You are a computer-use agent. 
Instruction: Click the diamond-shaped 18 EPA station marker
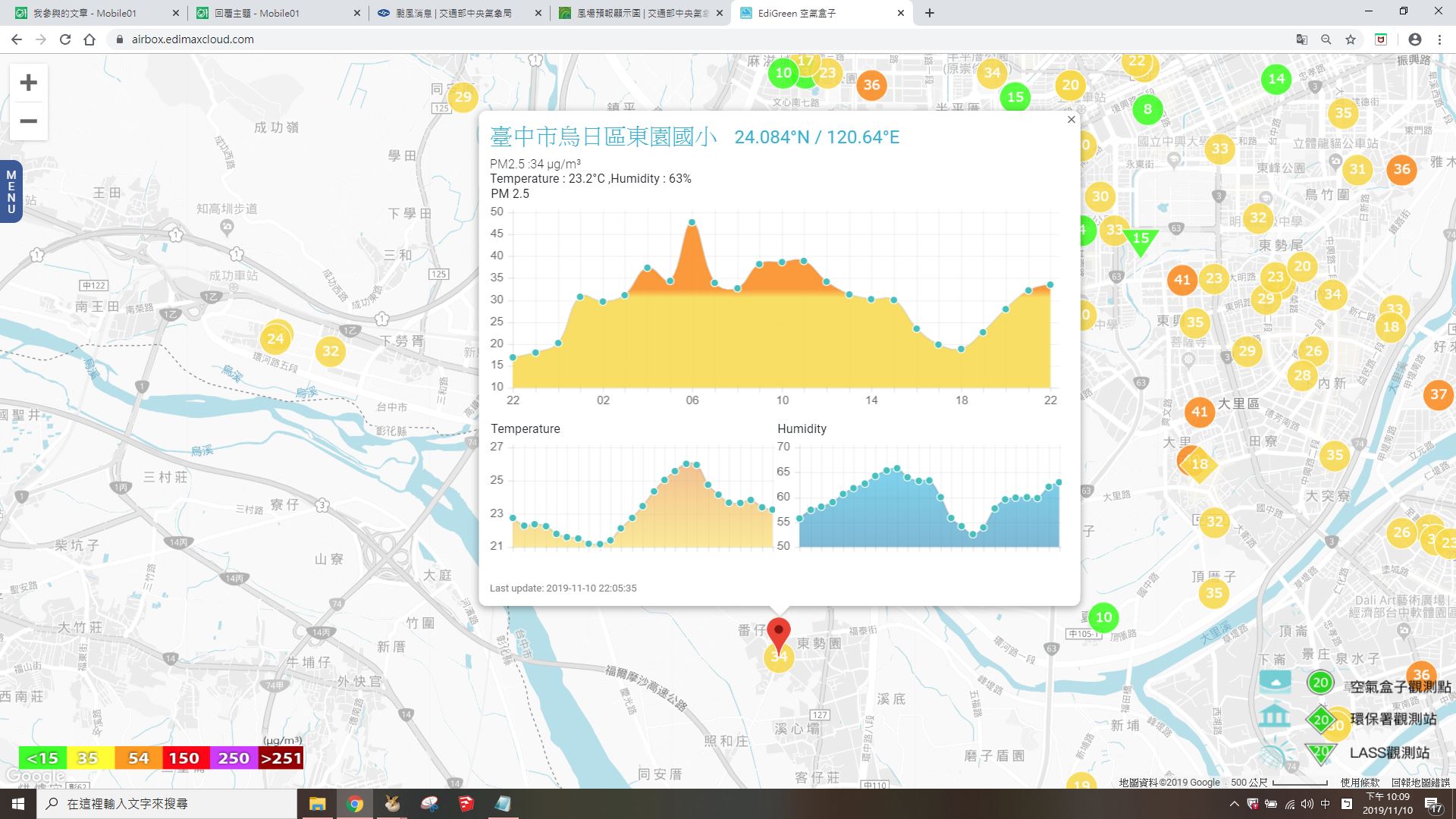point(1199,464)
